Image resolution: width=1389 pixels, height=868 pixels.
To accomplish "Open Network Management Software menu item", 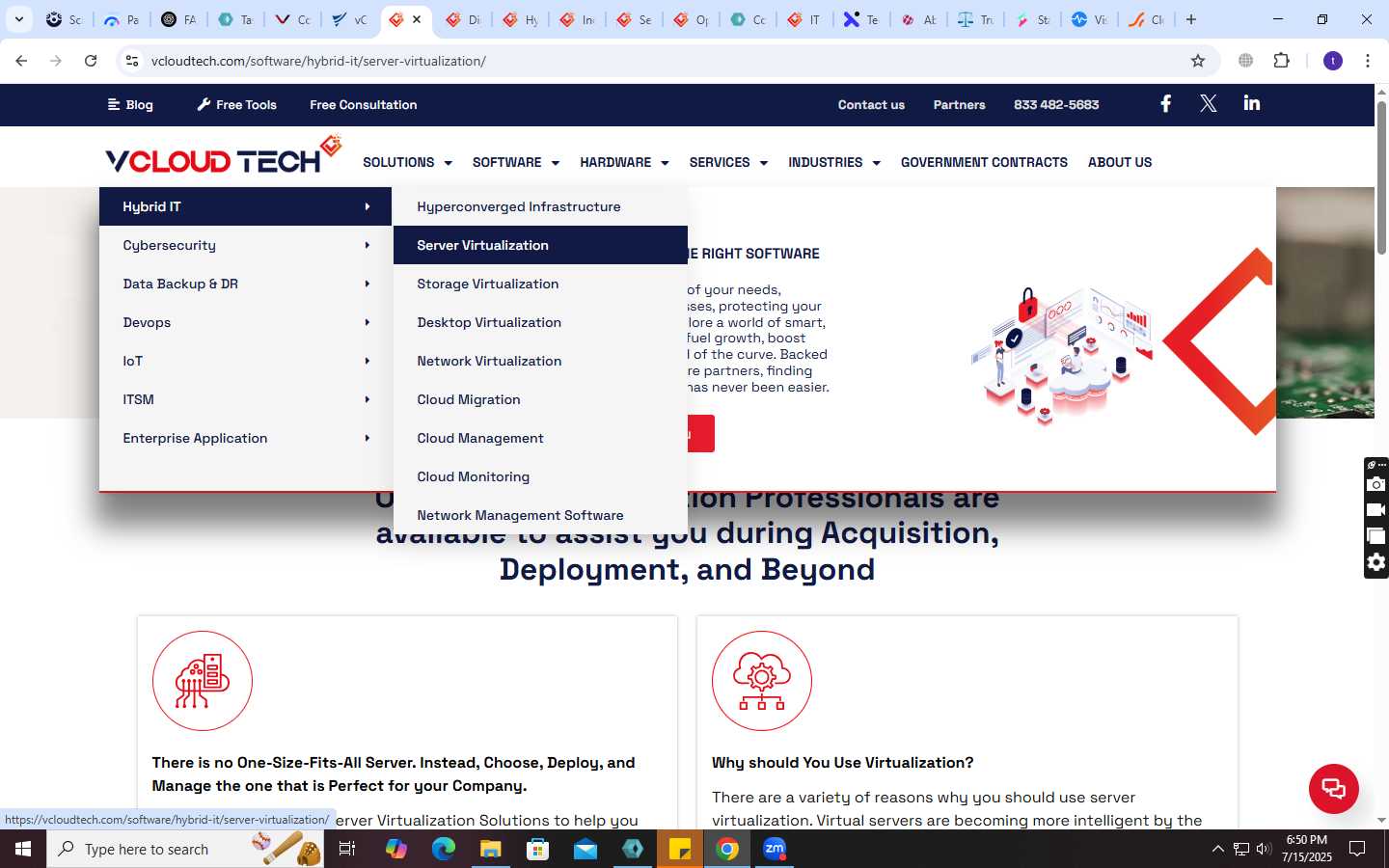I will point(540,515).
